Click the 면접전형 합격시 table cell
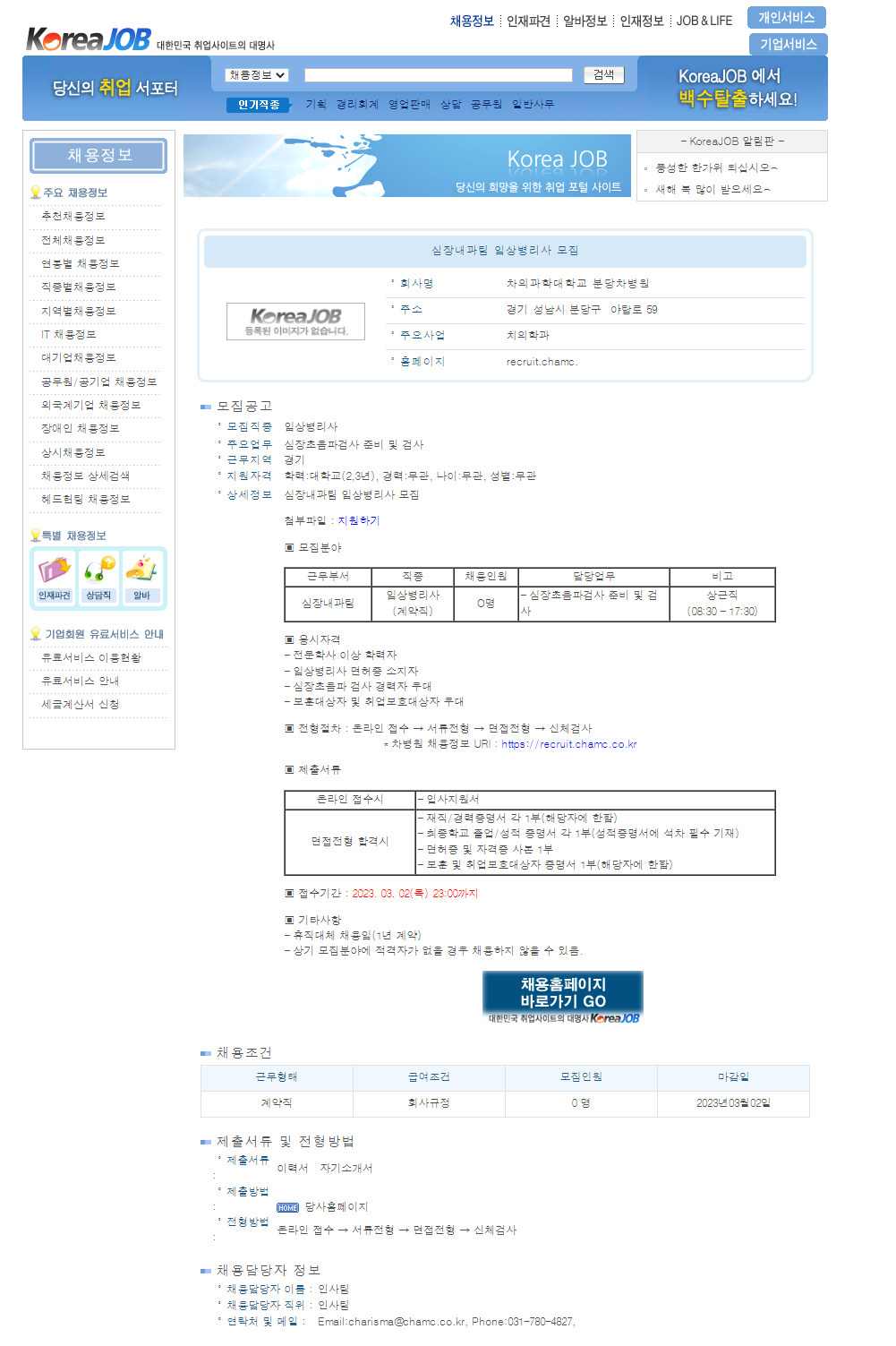This screenshot has height=1346, width=896. pos(350,842)
